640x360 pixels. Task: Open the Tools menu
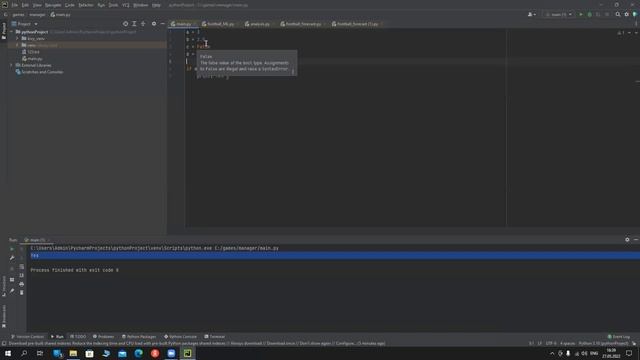click(x=113, y=5)
